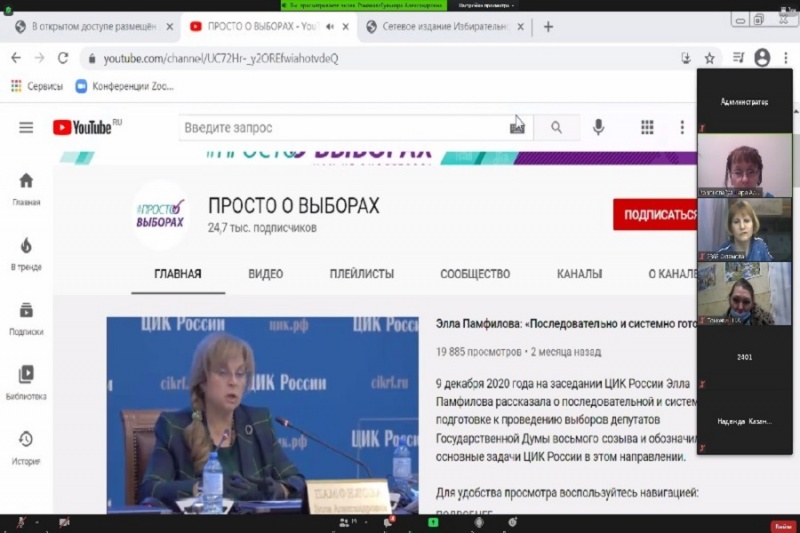Open В тренде in the sidebar

pyautogui.click(x=26, y=253)
